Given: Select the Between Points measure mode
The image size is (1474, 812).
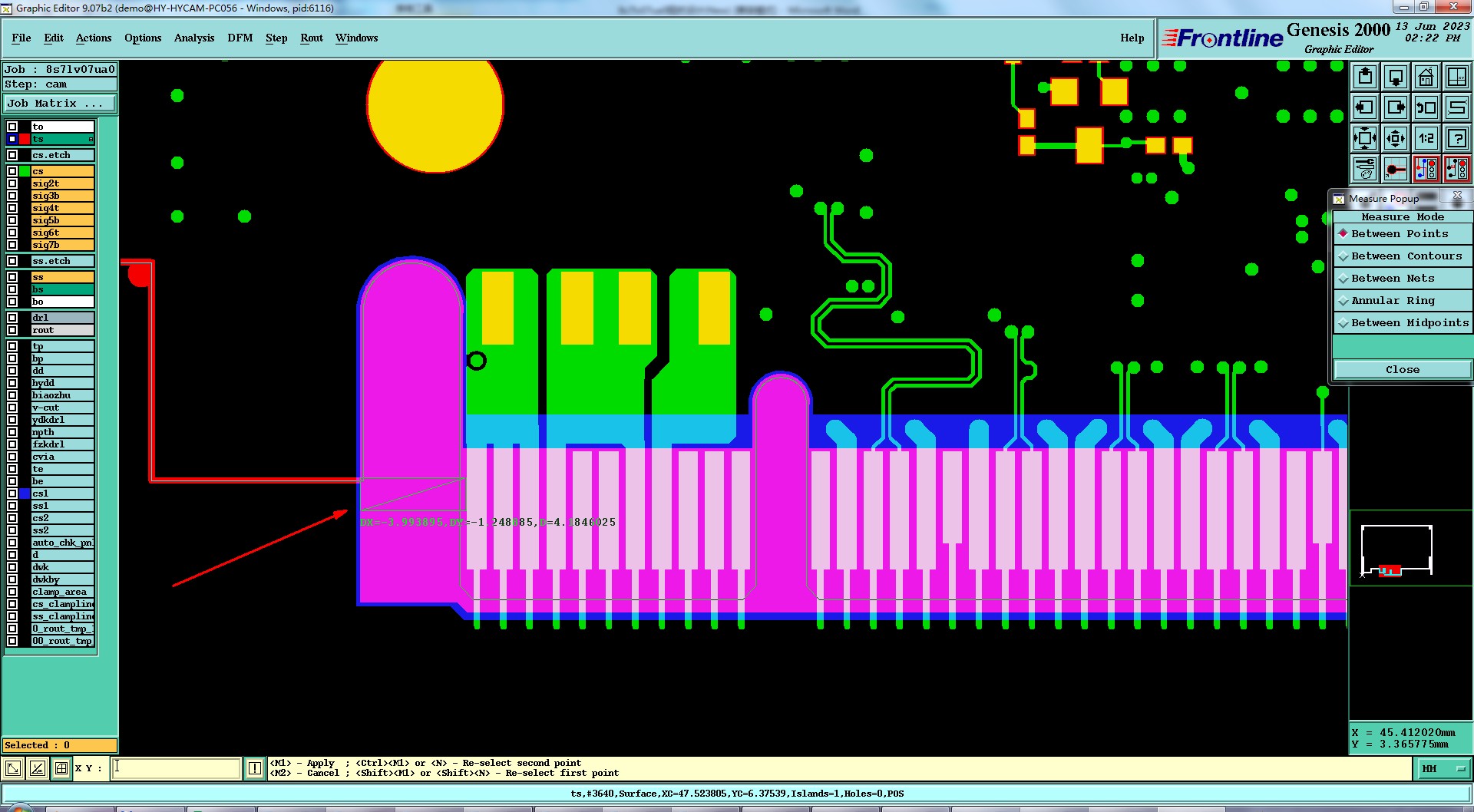Looking at the screenshot, I should [x=1403, y=234].
